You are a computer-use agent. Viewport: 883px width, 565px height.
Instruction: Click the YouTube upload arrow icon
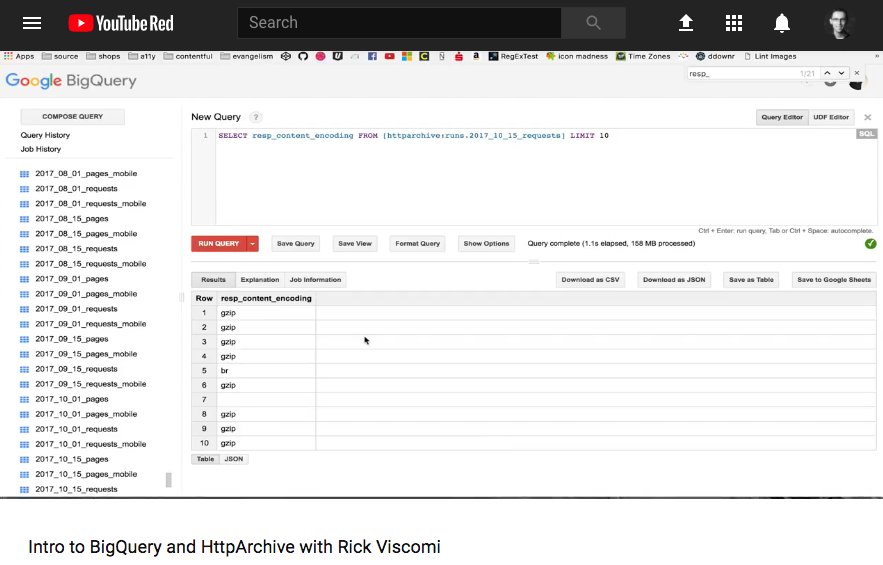tap(685, 23)
